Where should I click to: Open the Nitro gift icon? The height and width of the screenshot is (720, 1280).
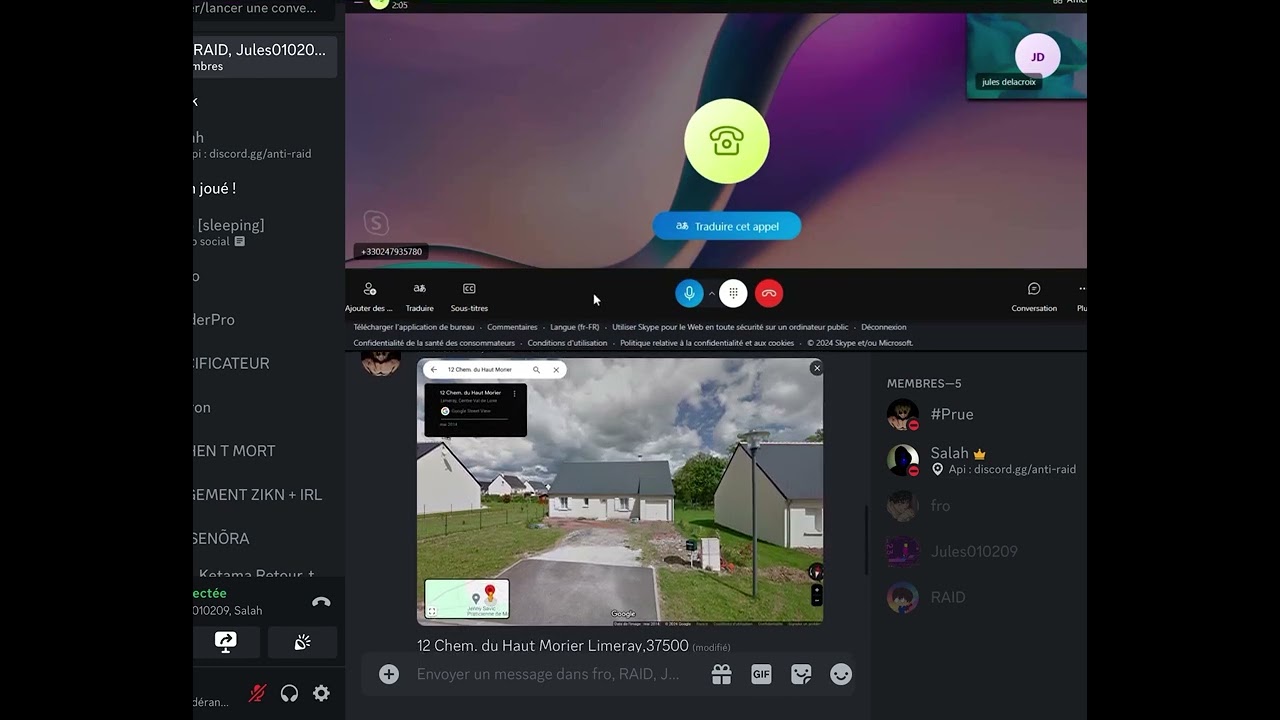click(721, 675)
